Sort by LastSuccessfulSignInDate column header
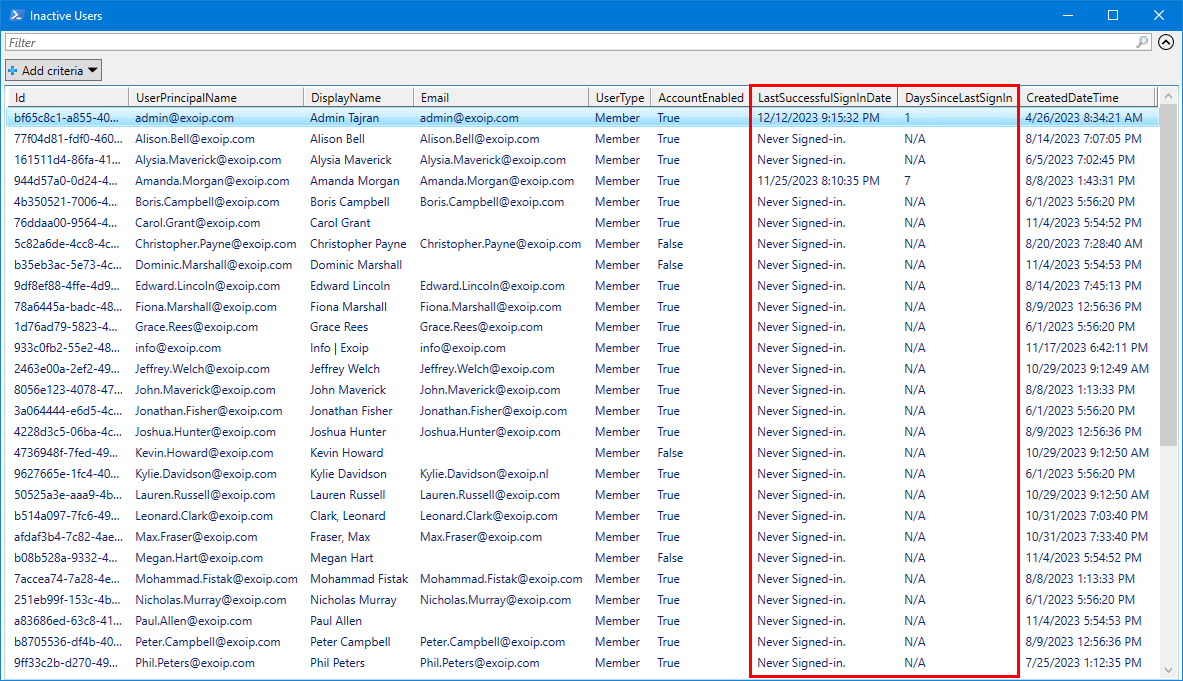 823,97
